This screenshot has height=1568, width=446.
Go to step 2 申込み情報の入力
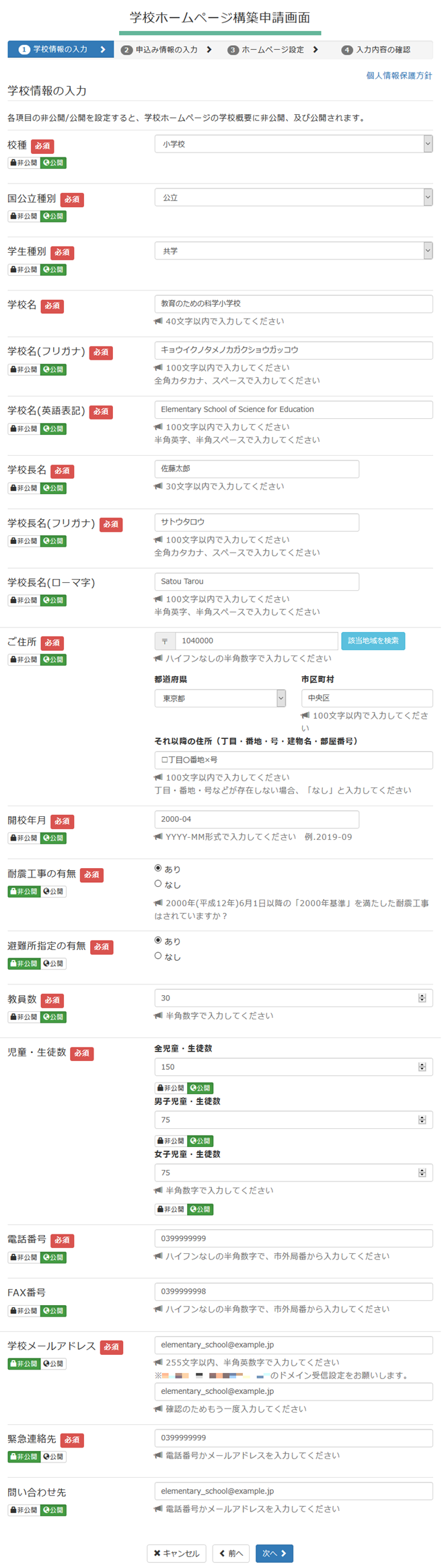tap(166, 50)
